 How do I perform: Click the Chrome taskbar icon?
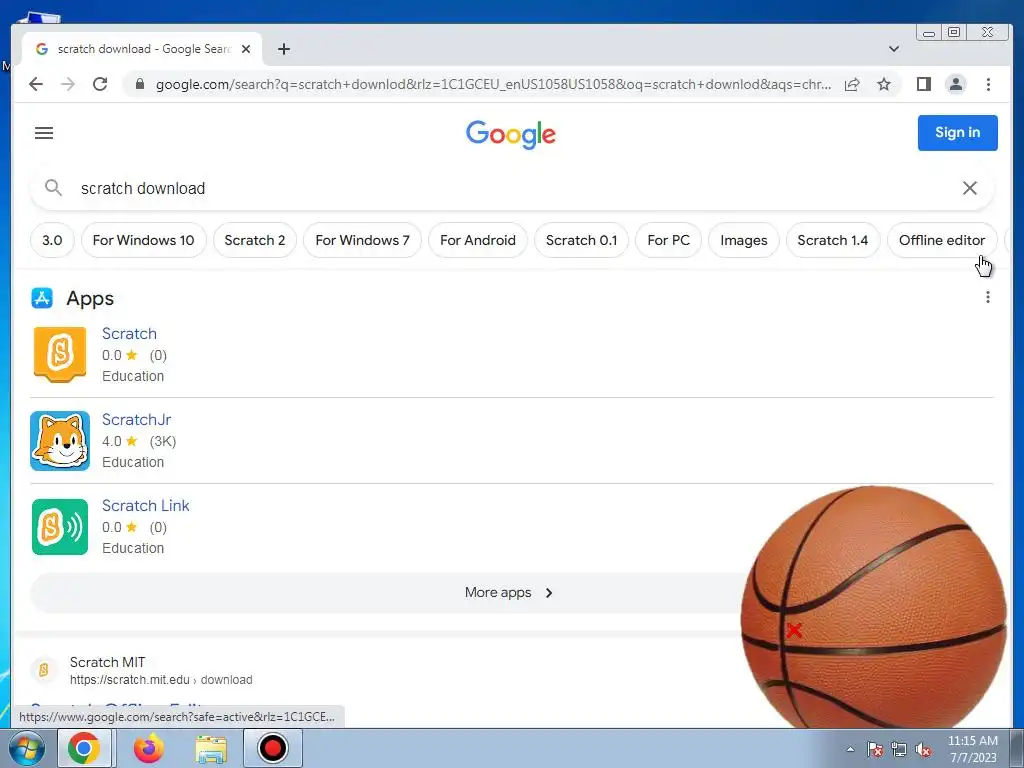[84, 748]
